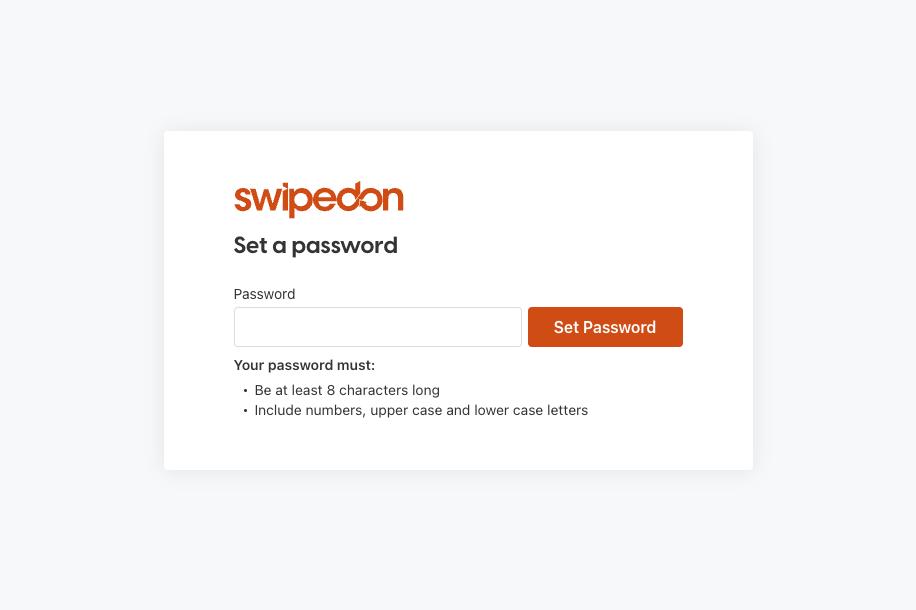916x610 pixels.
Task: Click the word 'must:' in bold text
Action: [x=355, y=365]
